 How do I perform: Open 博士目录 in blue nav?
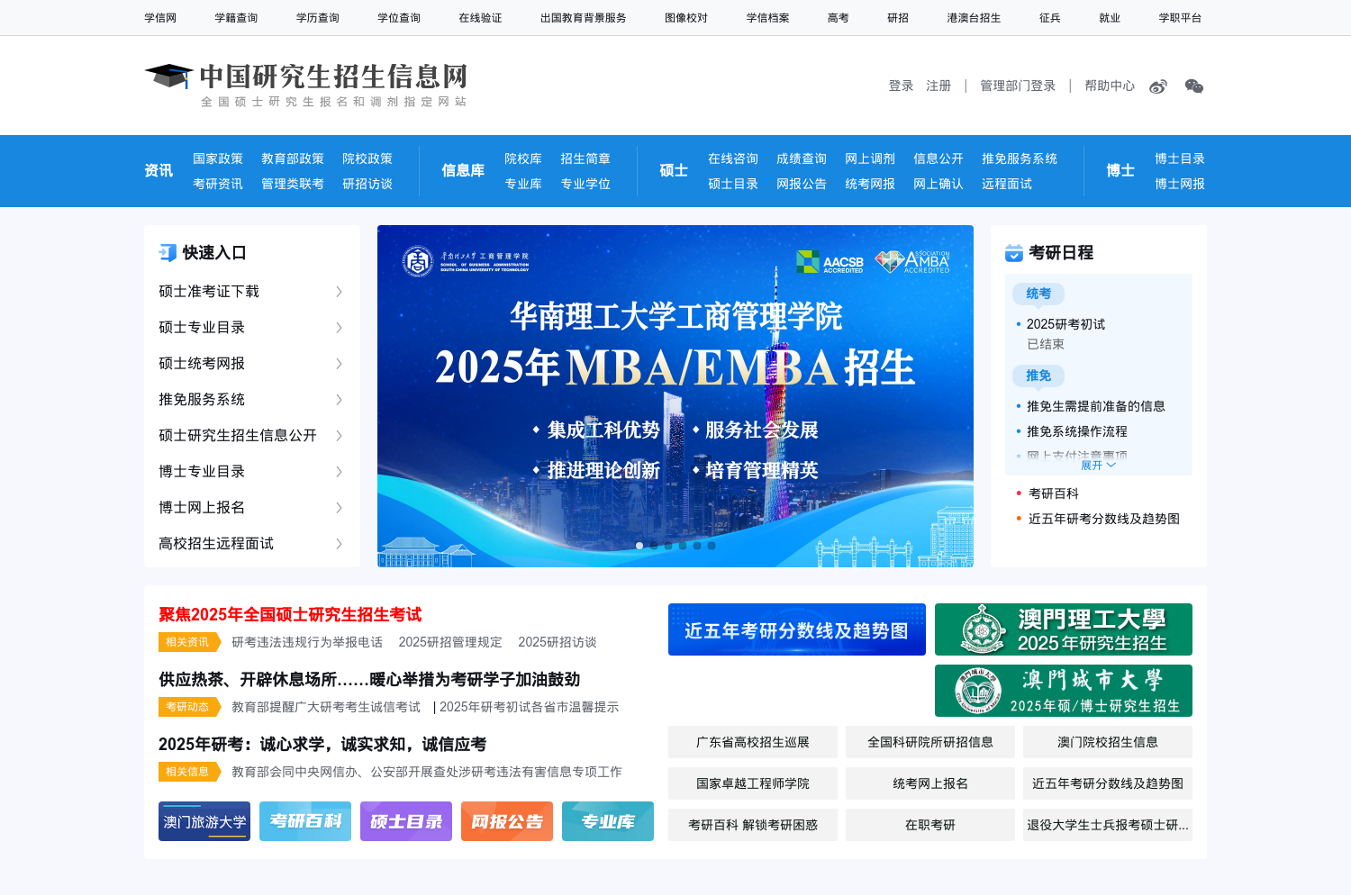(1180, 158)
